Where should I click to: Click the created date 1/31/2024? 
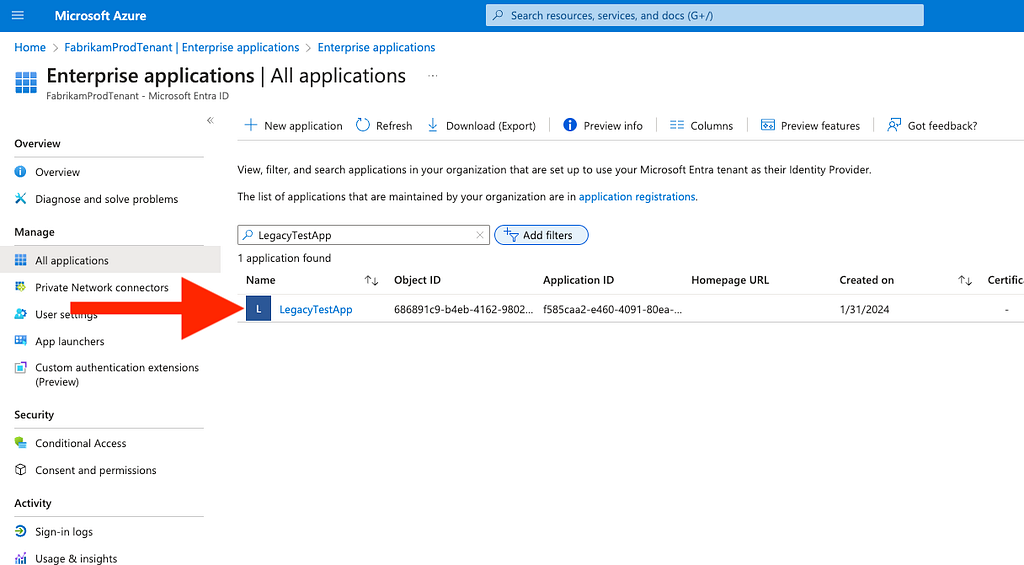(864, 309)
